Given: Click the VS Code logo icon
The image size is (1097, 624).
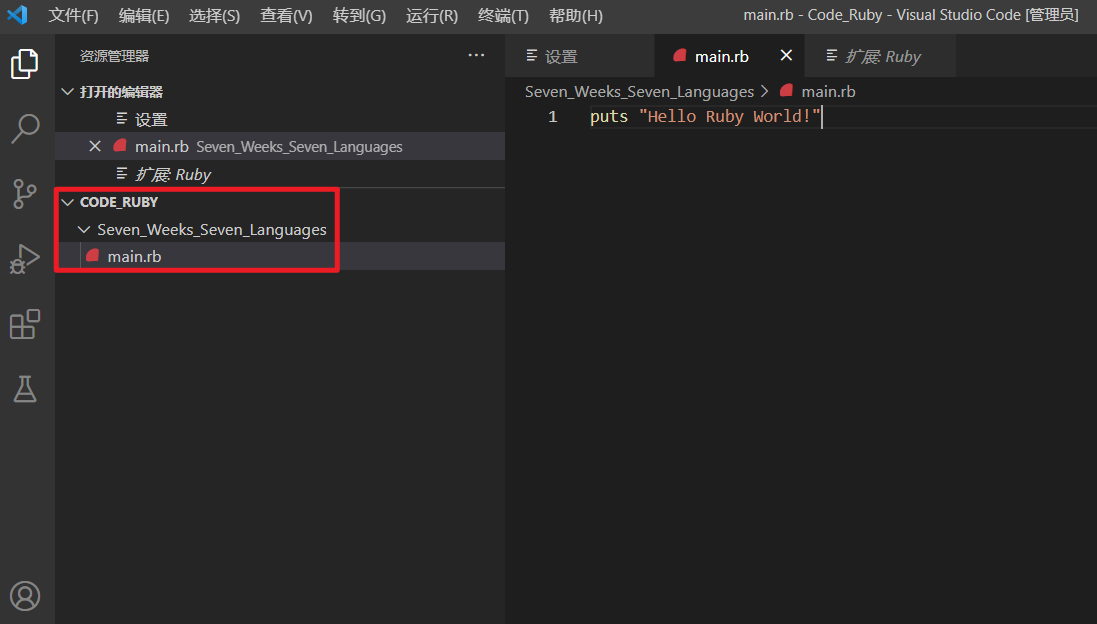Looking at the screenshot, I should point(17,15).
